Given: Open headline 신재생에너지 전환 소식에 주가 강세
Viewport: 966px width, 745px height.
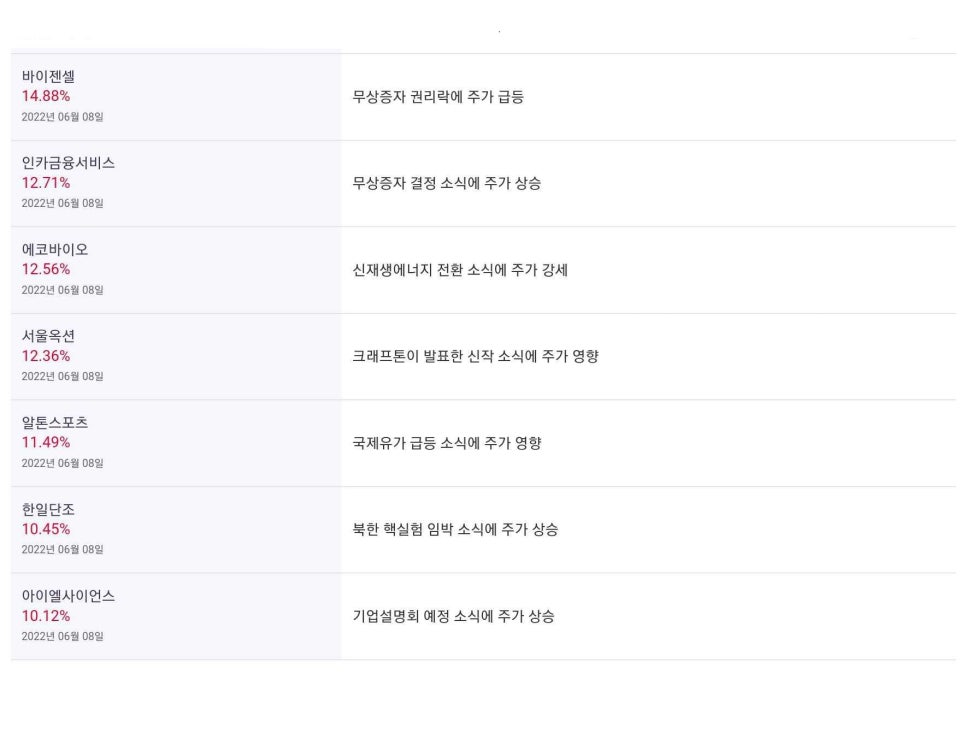Looking at the screenshot, I should point(460,270).
